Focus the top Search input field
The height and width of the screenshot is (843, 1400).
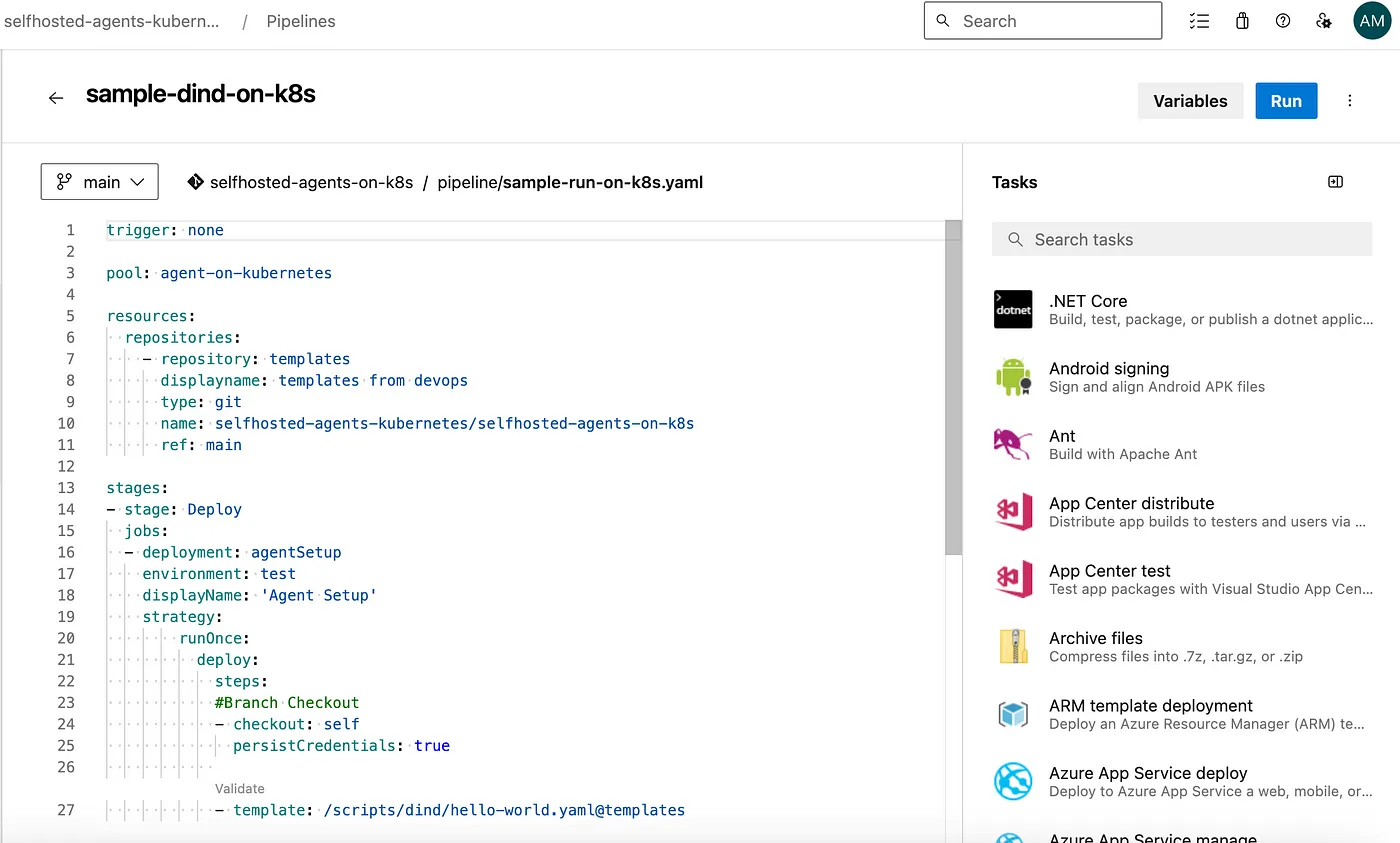click(x=1043, y=21)
